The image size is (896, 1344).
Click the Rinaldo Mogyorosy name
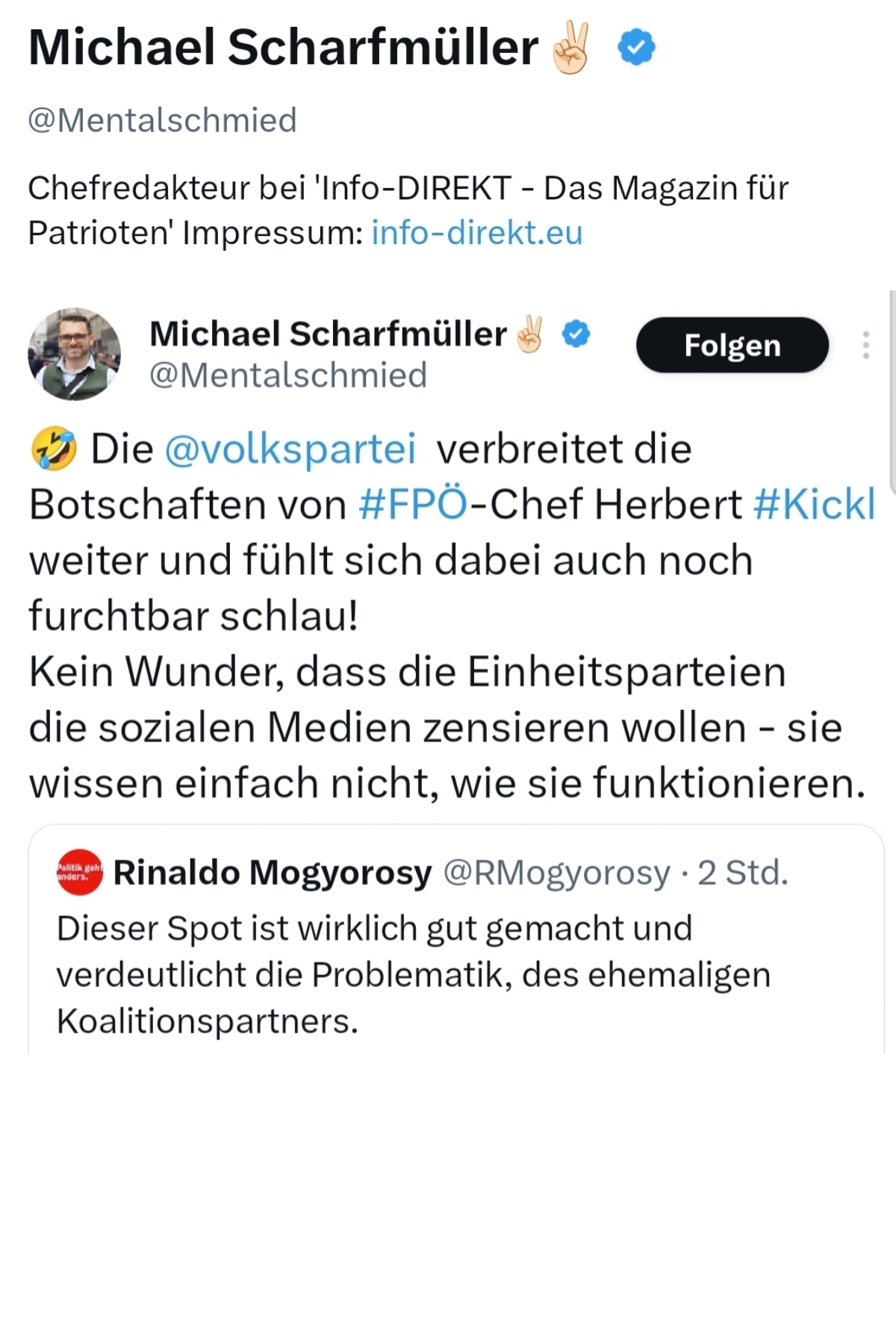point(273,872)
